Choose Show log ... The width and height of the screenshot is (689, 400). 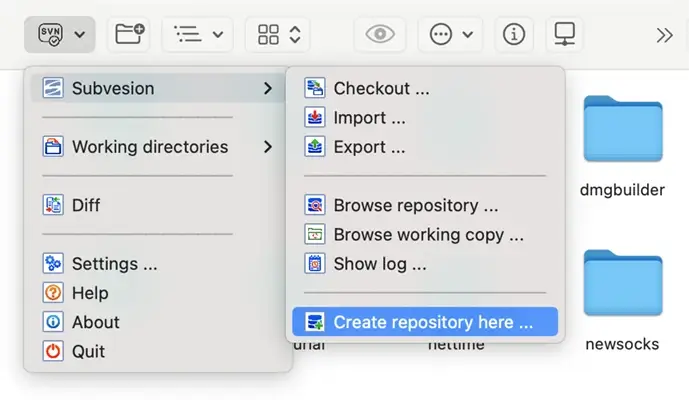425,264
